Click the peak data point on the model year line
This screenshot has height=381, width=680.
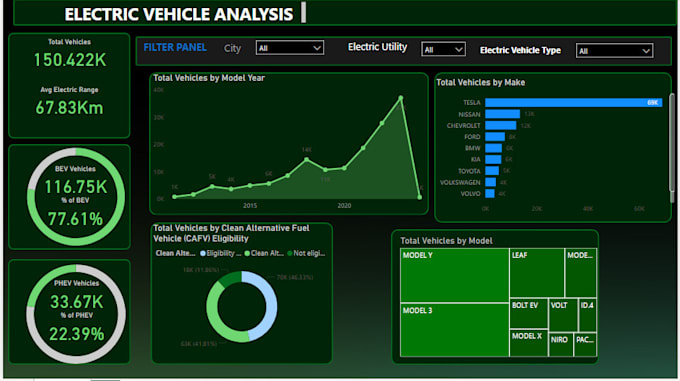coord(401,98)
